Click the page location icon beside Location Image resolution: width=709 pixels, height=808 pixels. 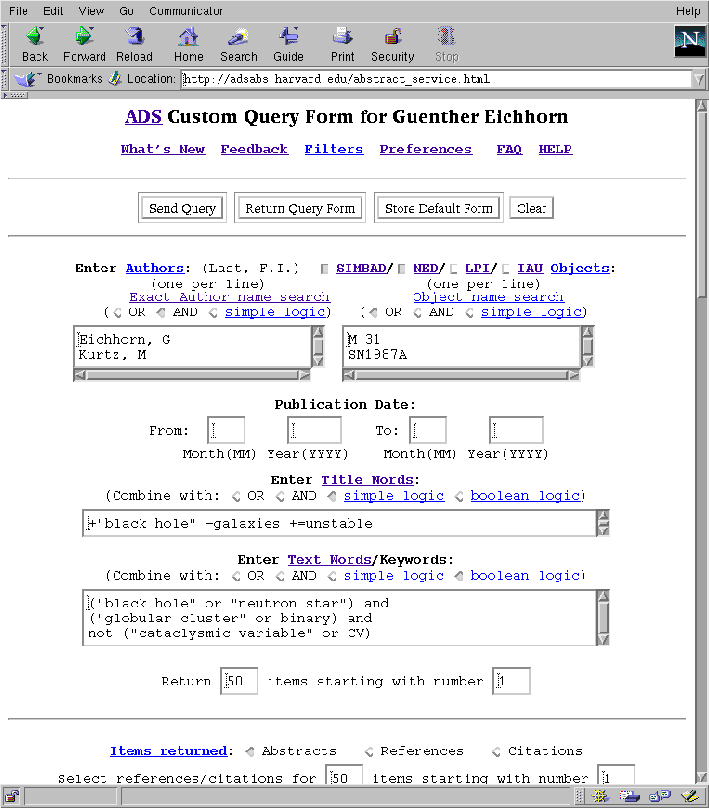(115, 79)
